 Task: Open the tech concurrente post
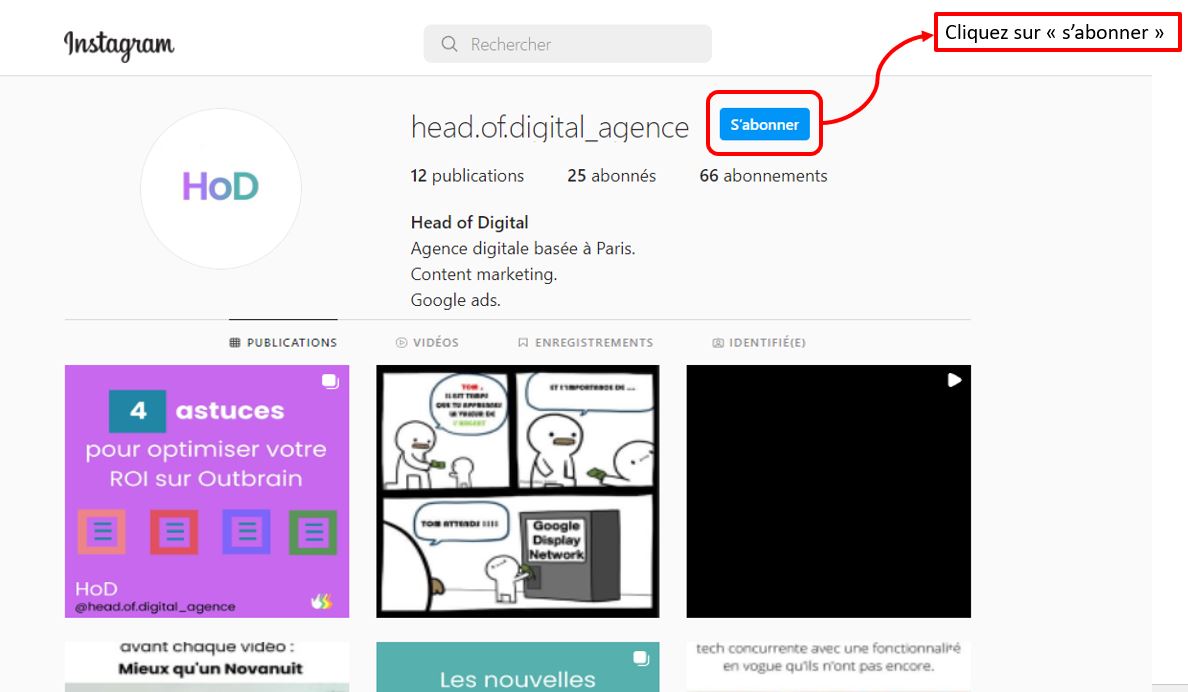tap(828, 667)
